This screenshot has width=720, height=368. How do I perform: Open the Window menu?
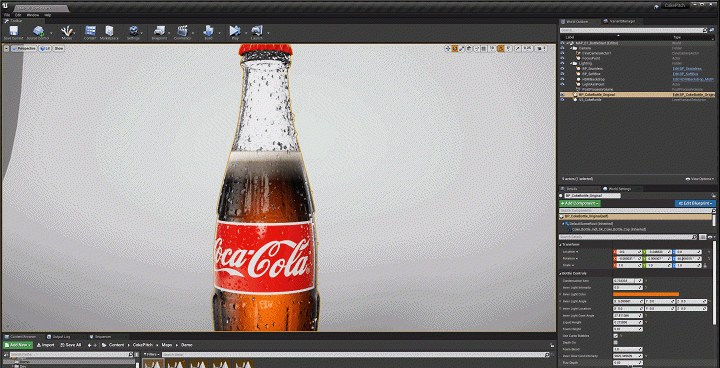click(33, 15)
